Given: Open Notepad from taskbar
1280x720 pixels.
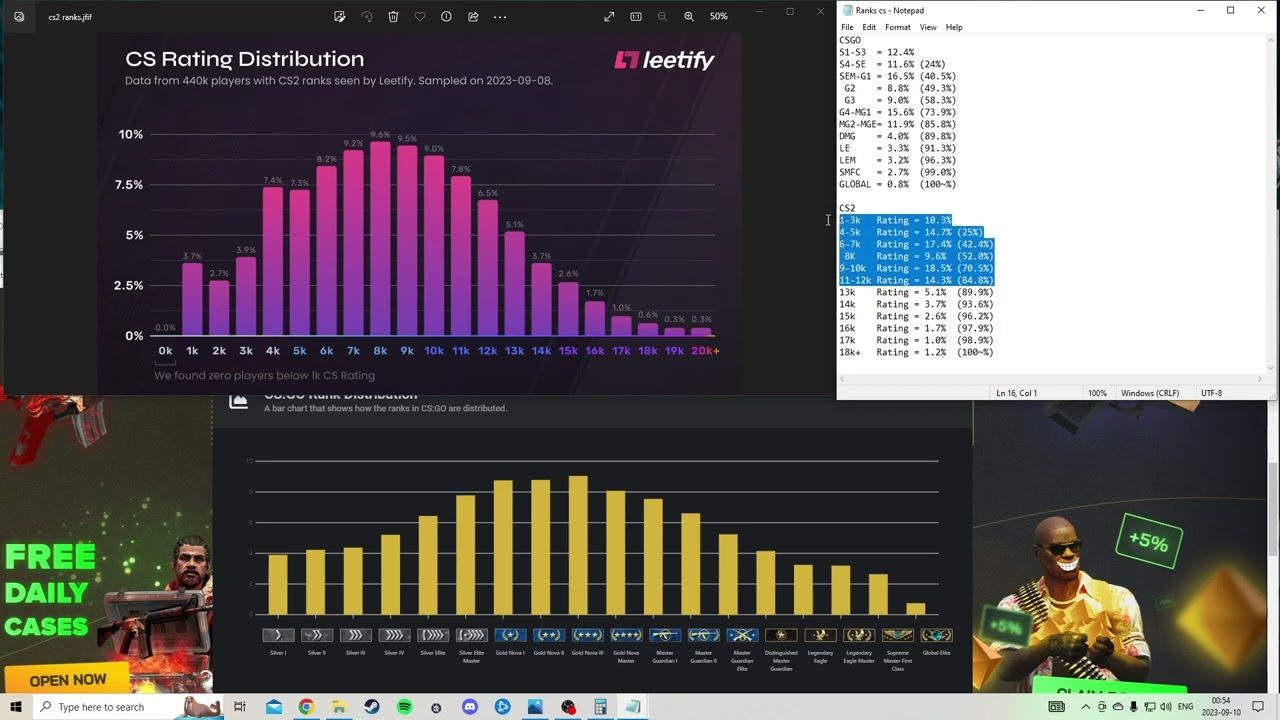Looking at the screenshot, I should (633, 707).
